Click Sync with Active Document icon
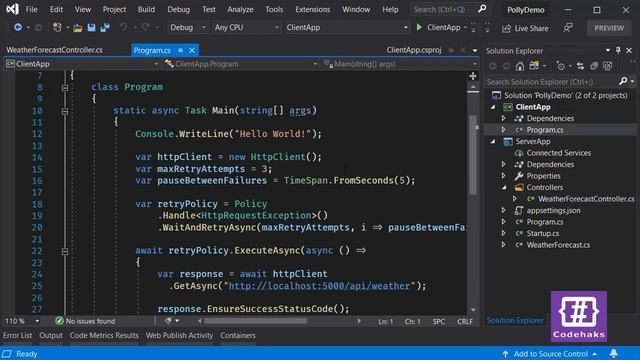 pos(580,66)
